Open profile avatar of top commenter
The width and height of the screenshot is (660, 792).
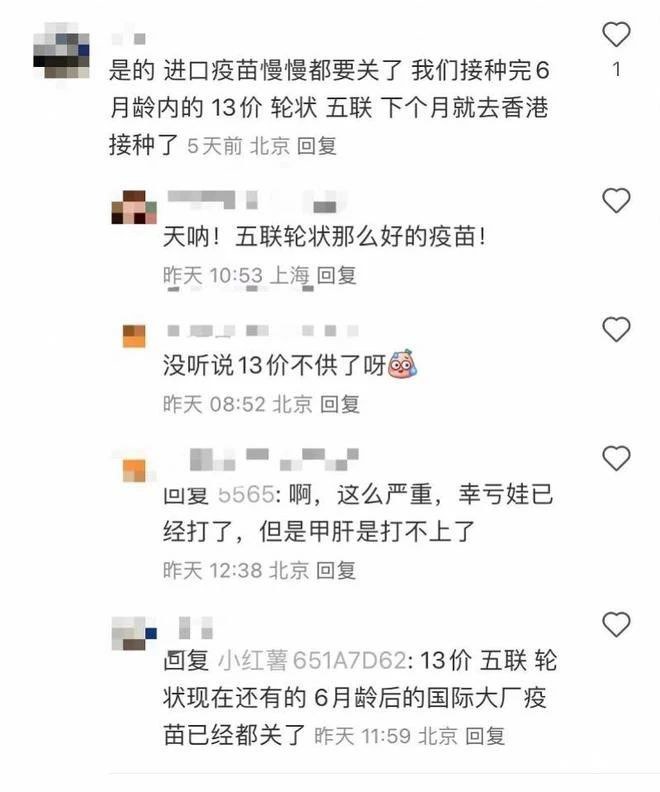(x=61, y=51)
